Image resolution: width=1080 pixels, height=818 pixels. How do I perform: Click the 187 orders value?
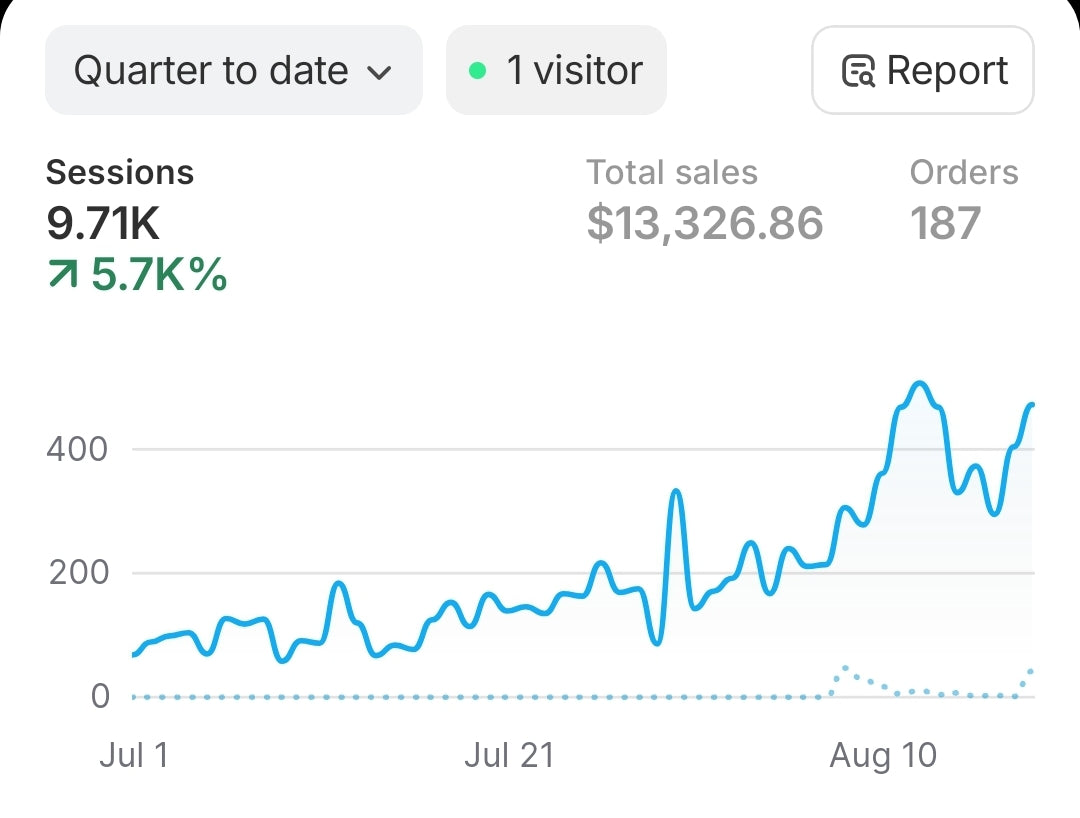click(x=945, y=224)
